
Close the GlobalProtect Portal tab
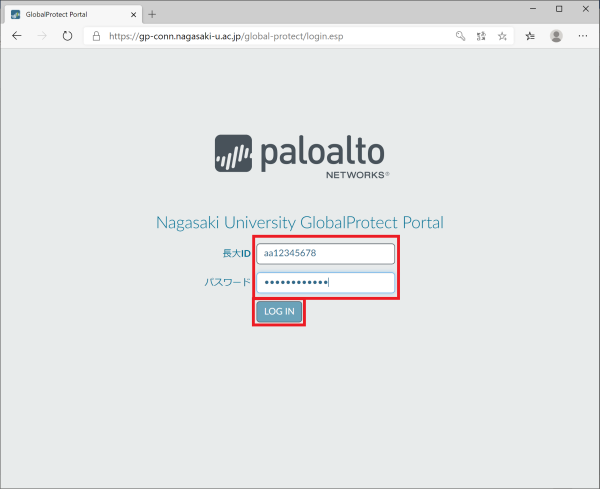pyautogui.click(x=134, y=13)
